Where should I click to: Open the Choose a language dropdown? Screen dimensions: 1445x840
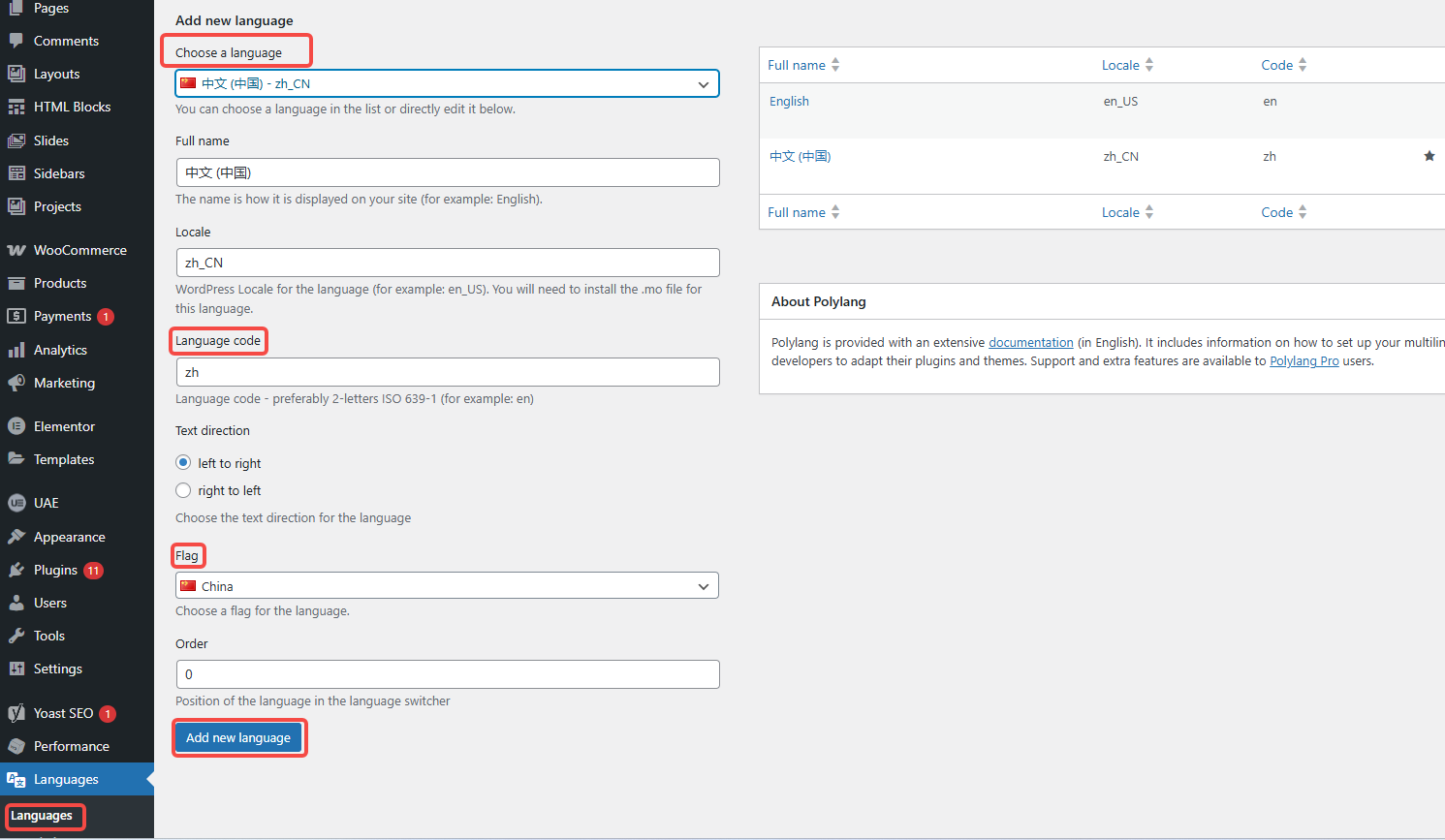pyautogui.click(x=446, y=83)
